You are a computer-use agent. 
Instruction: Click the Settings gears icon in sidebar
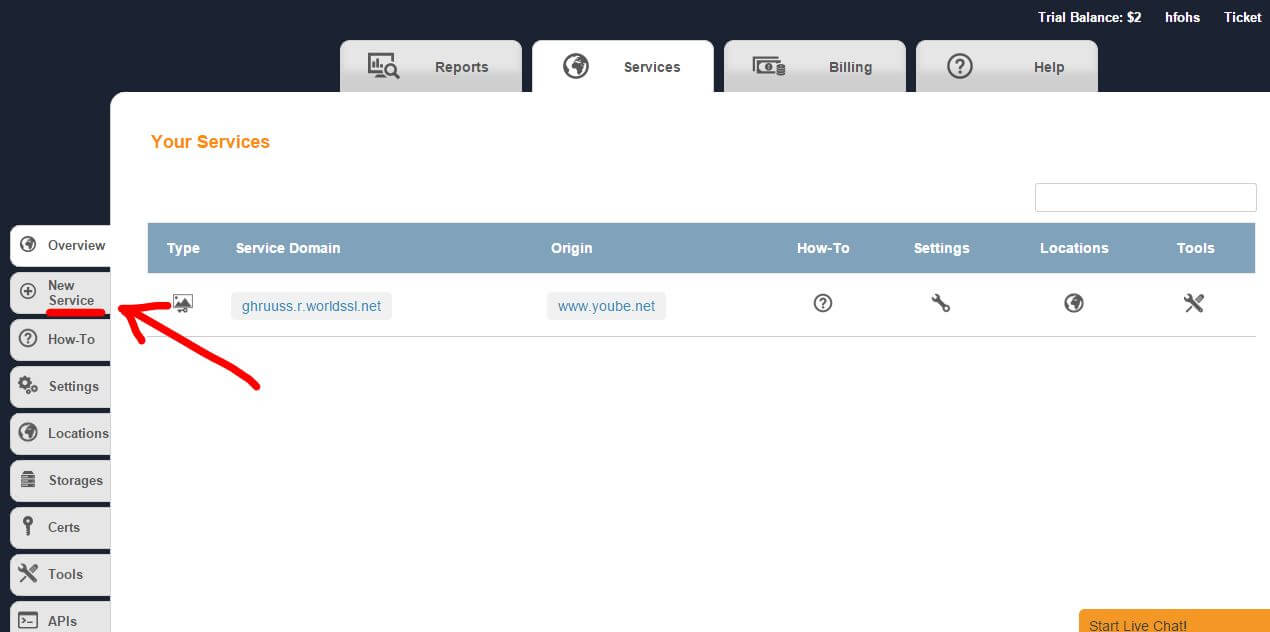pos(29,386)
